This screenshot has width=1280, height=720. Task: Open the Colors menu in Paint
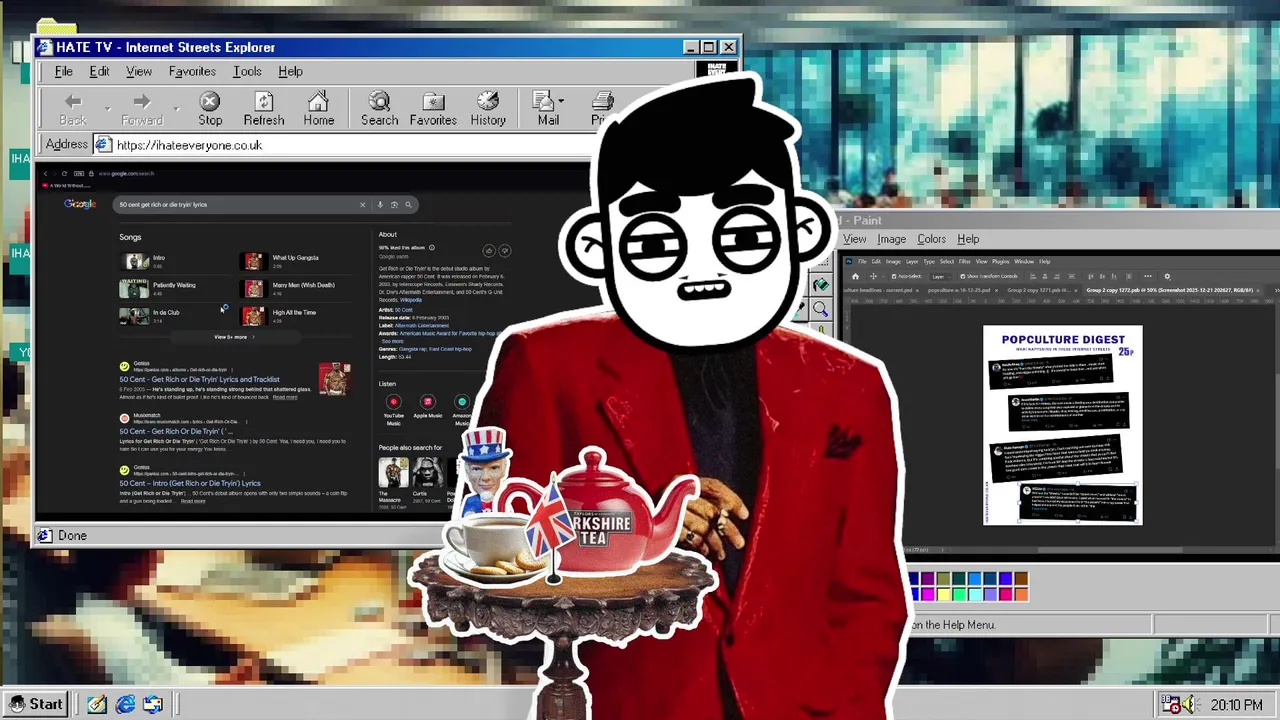(931, 239)
